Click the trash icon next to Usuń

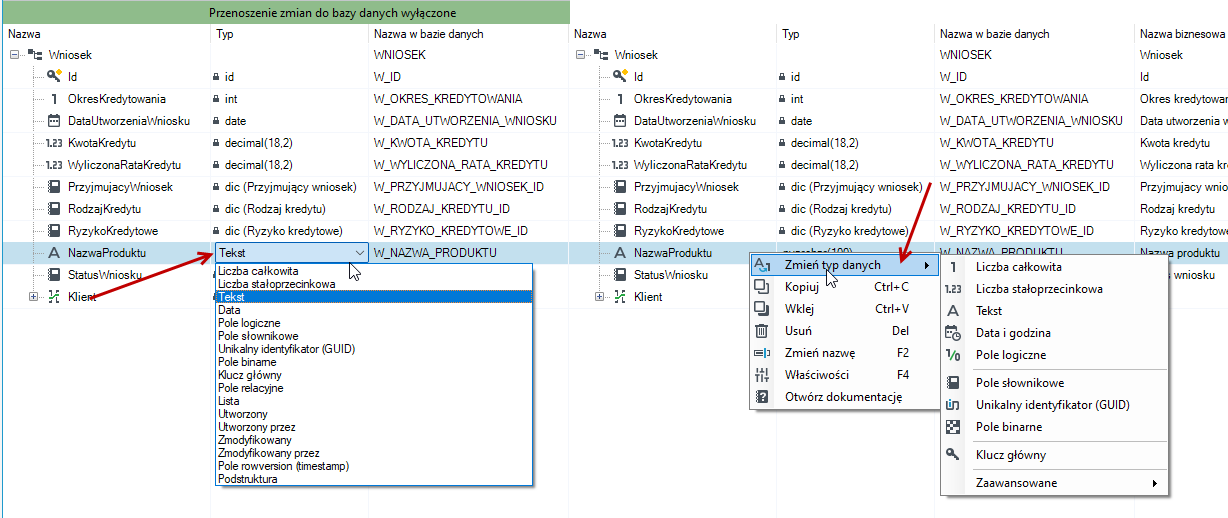click(762, 331)
